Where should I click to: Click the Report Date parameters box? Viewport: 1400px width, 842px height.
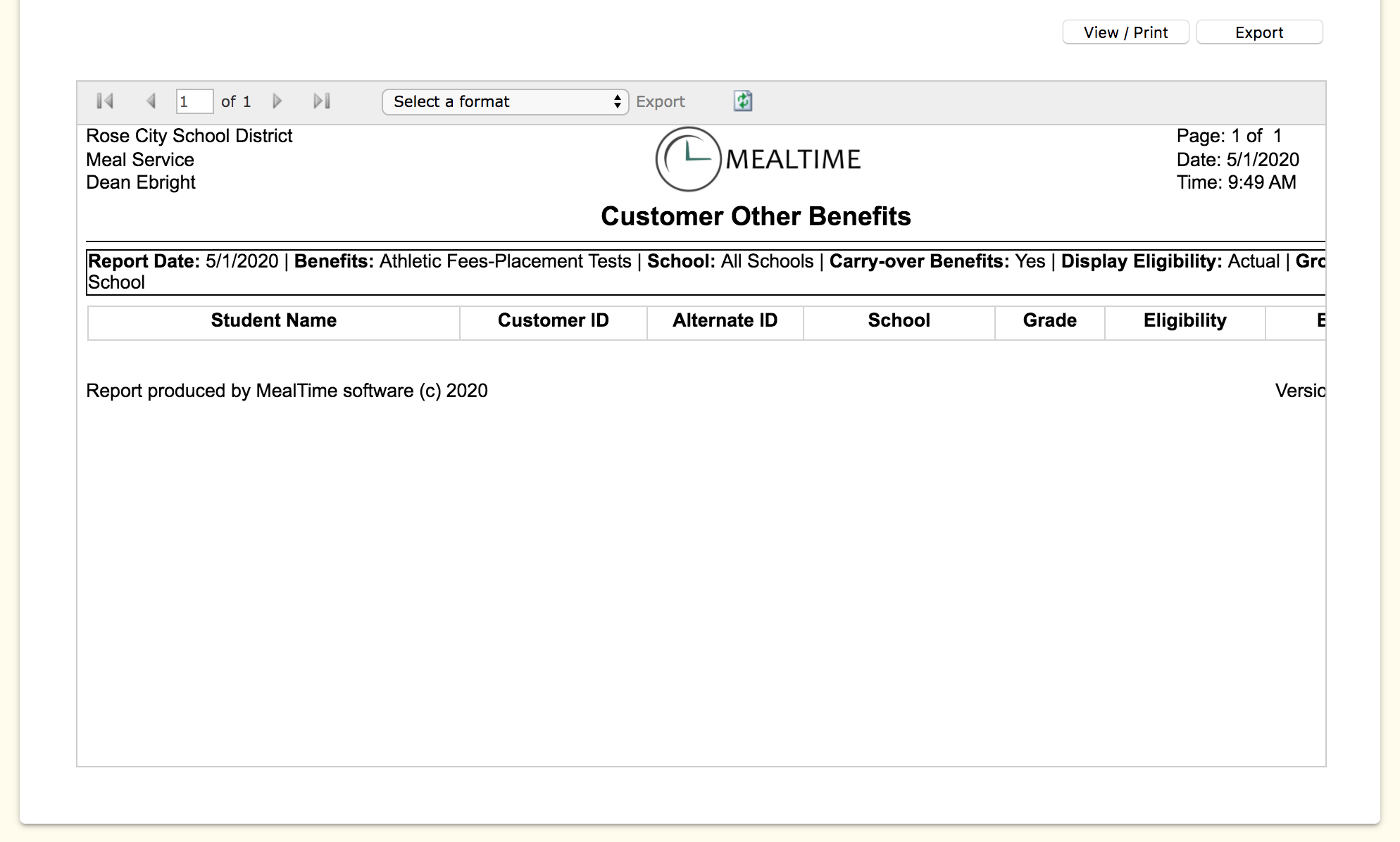[x=704, y=271]
